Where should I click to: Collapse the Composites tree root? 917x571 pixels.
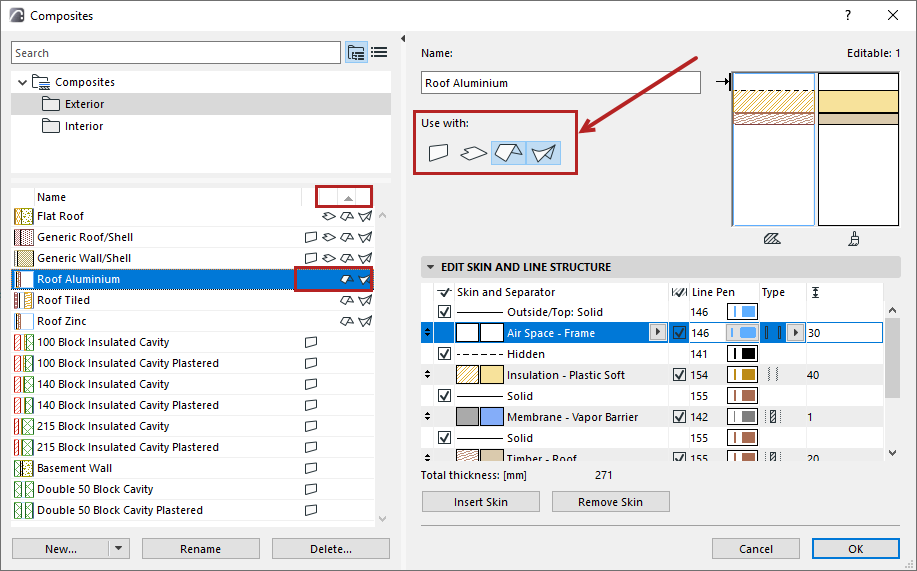(x=22, y=82)
